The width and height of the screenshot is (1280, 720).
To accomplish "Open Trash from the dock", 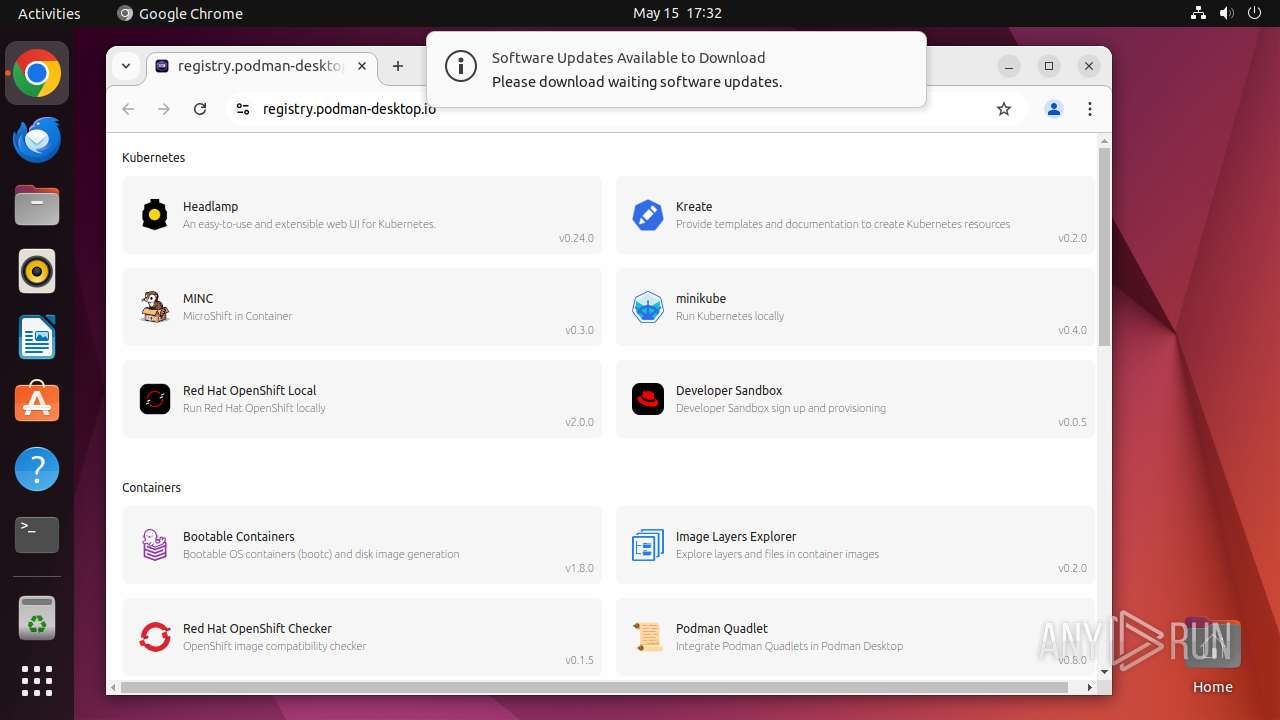I will tap(37, 618).
